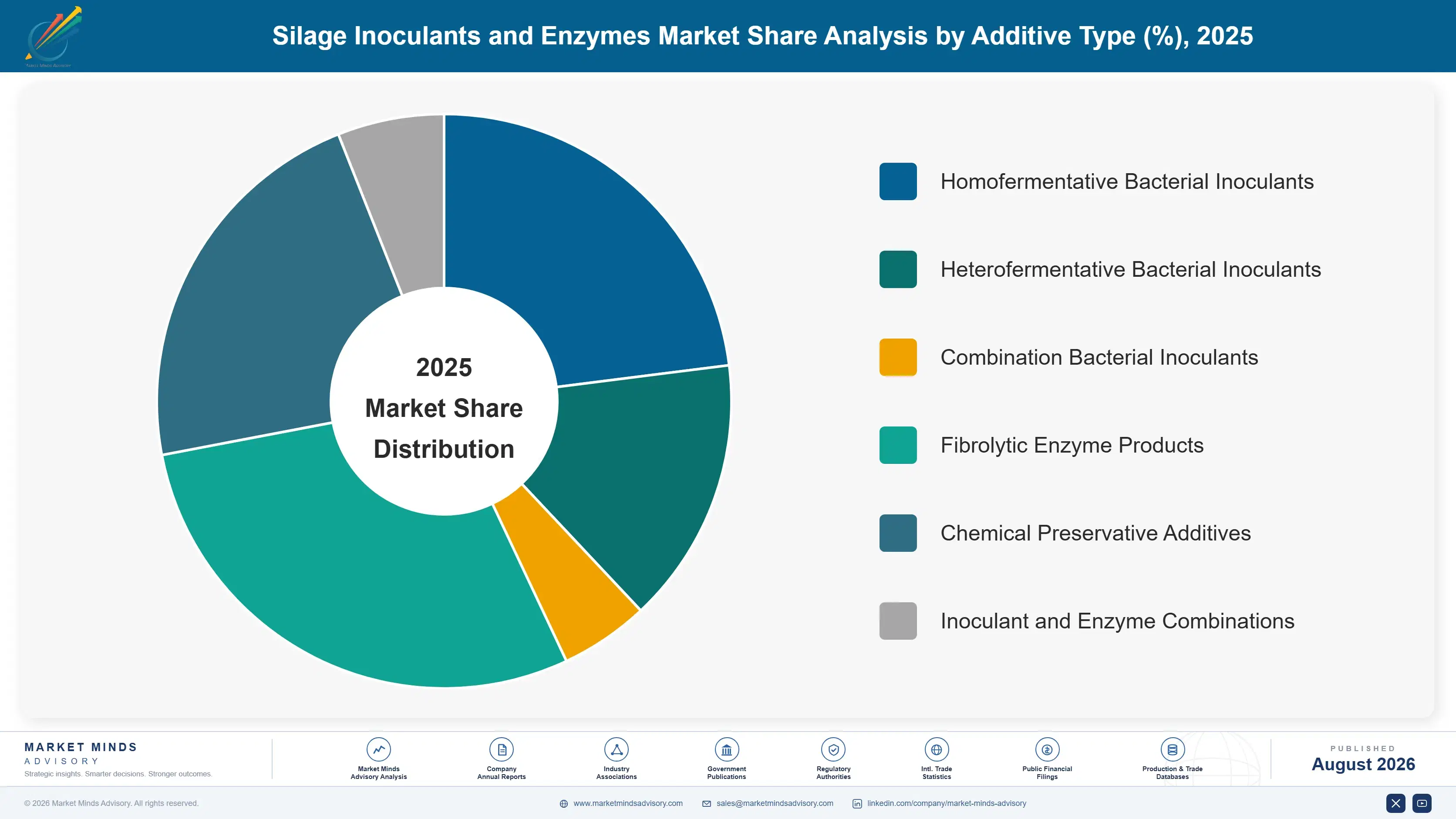Image resolution: width=1456 pixels, height=819 pixels.
Task: Click the sales@marketmindsadvisory.com email link
Action: click(775, 803)
